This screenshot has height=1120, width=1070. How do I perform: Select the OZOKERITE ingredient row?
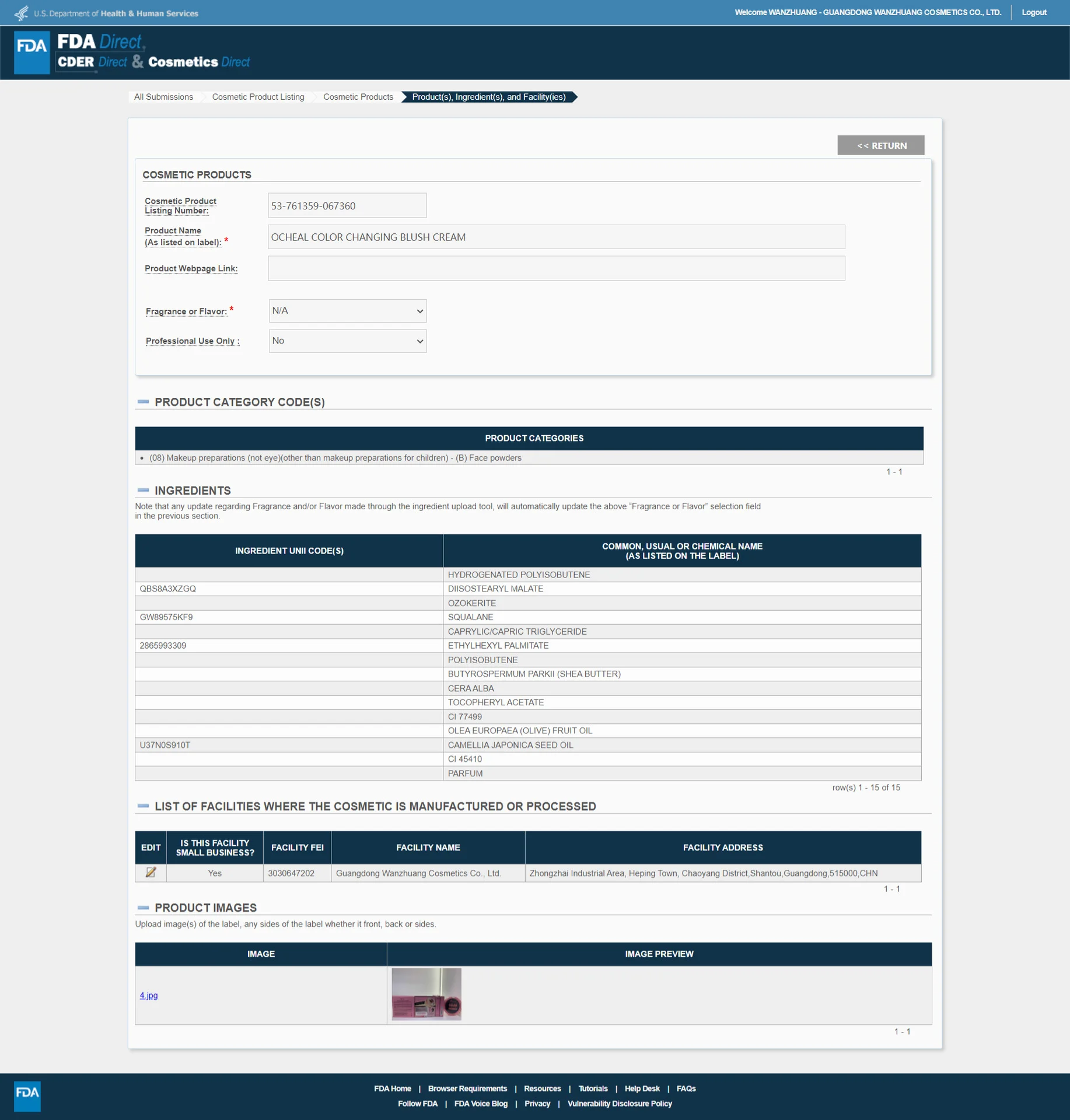pyautogui.click(x=528, y=603)
